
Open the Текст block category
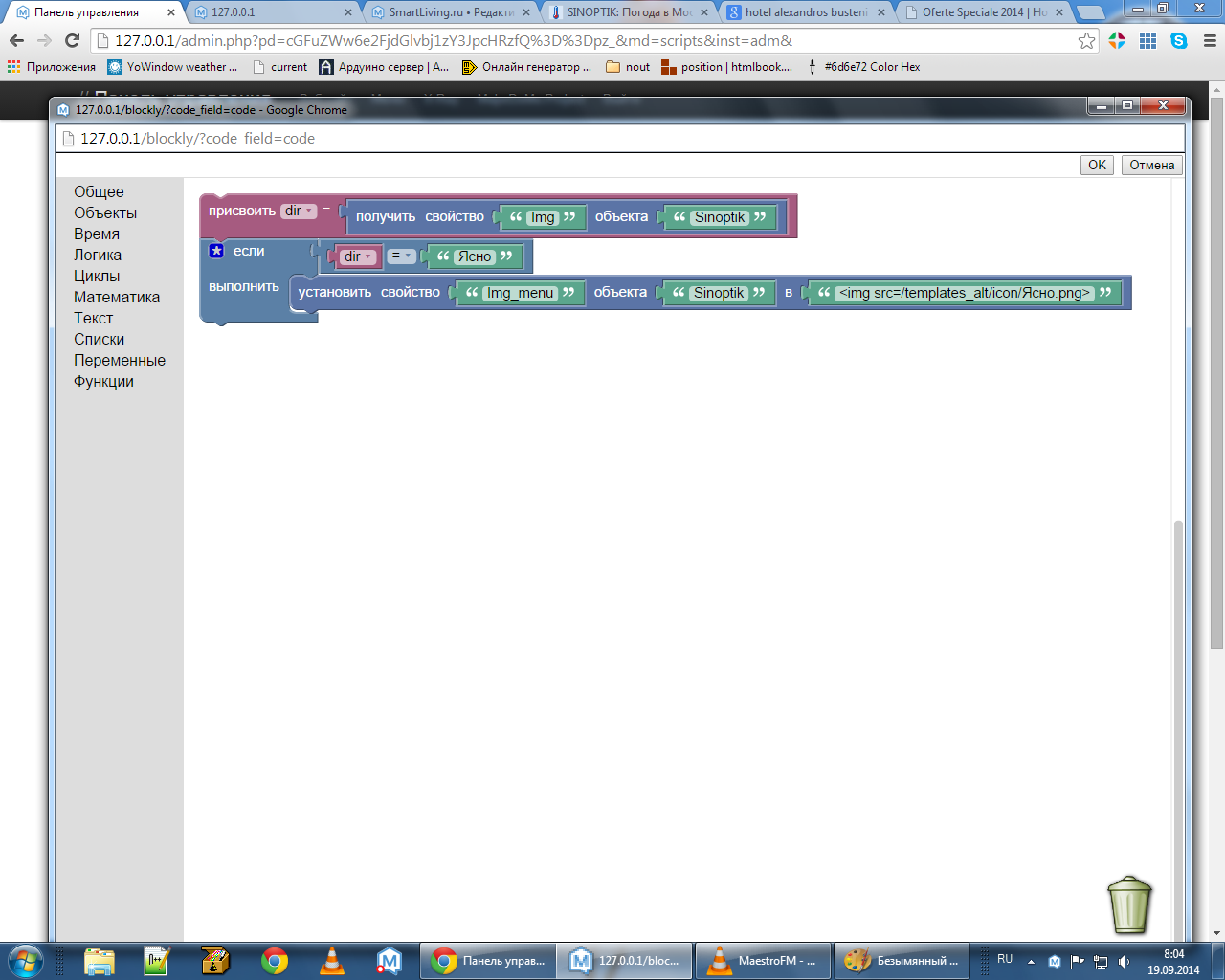[x=94, y=319]
